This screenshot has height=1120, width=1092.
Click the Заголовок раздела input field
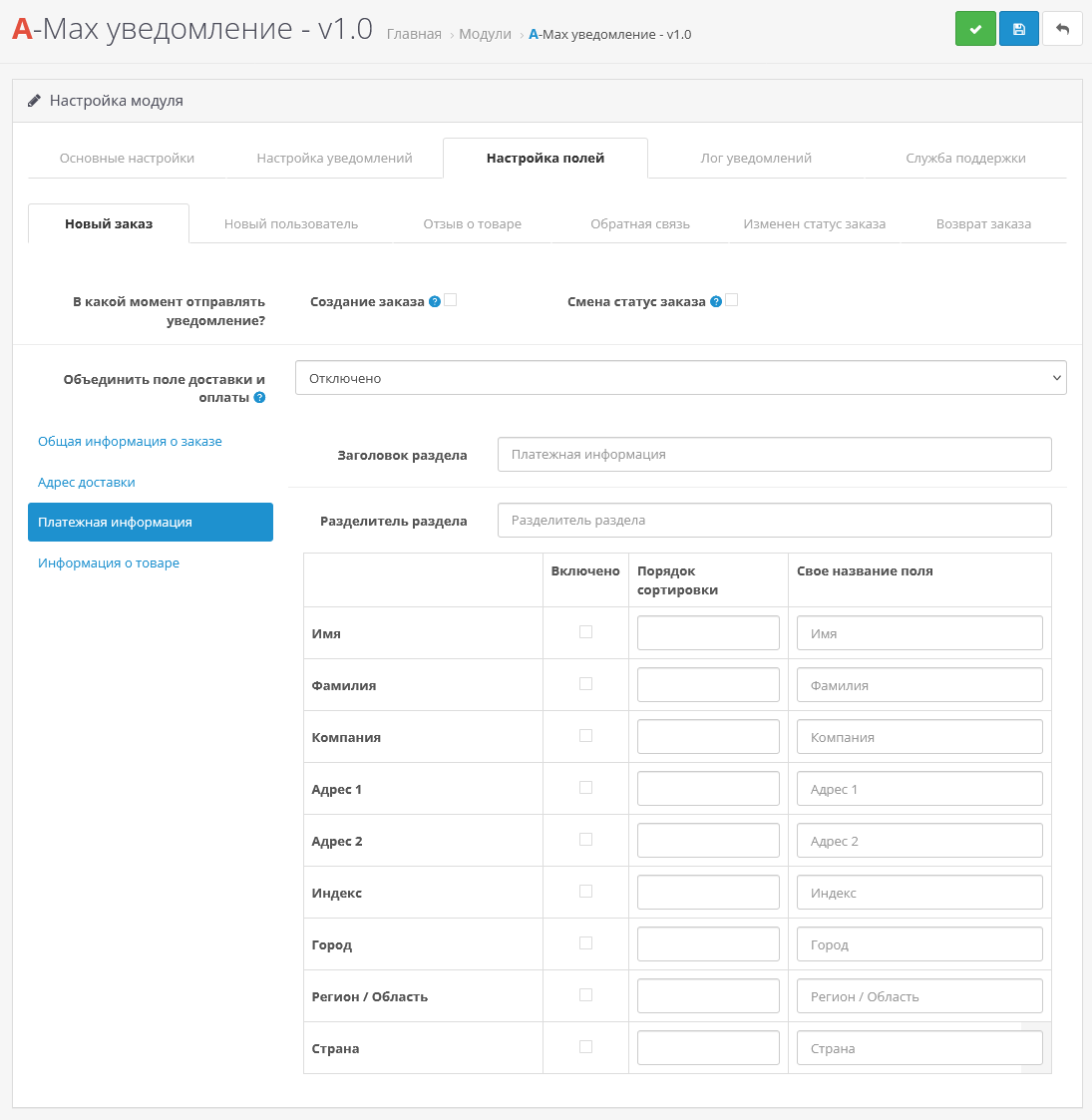[x=774, y=454]
